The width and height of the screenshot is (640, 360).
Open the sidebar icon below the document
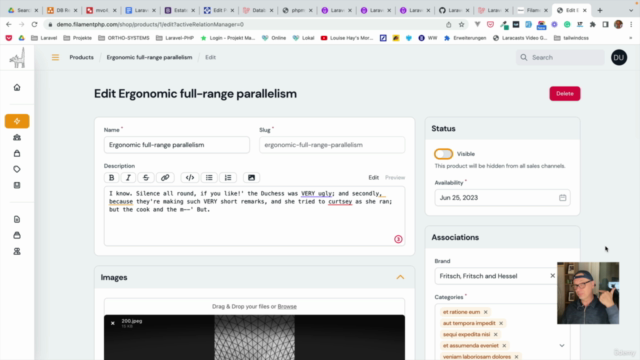(17, 236)
